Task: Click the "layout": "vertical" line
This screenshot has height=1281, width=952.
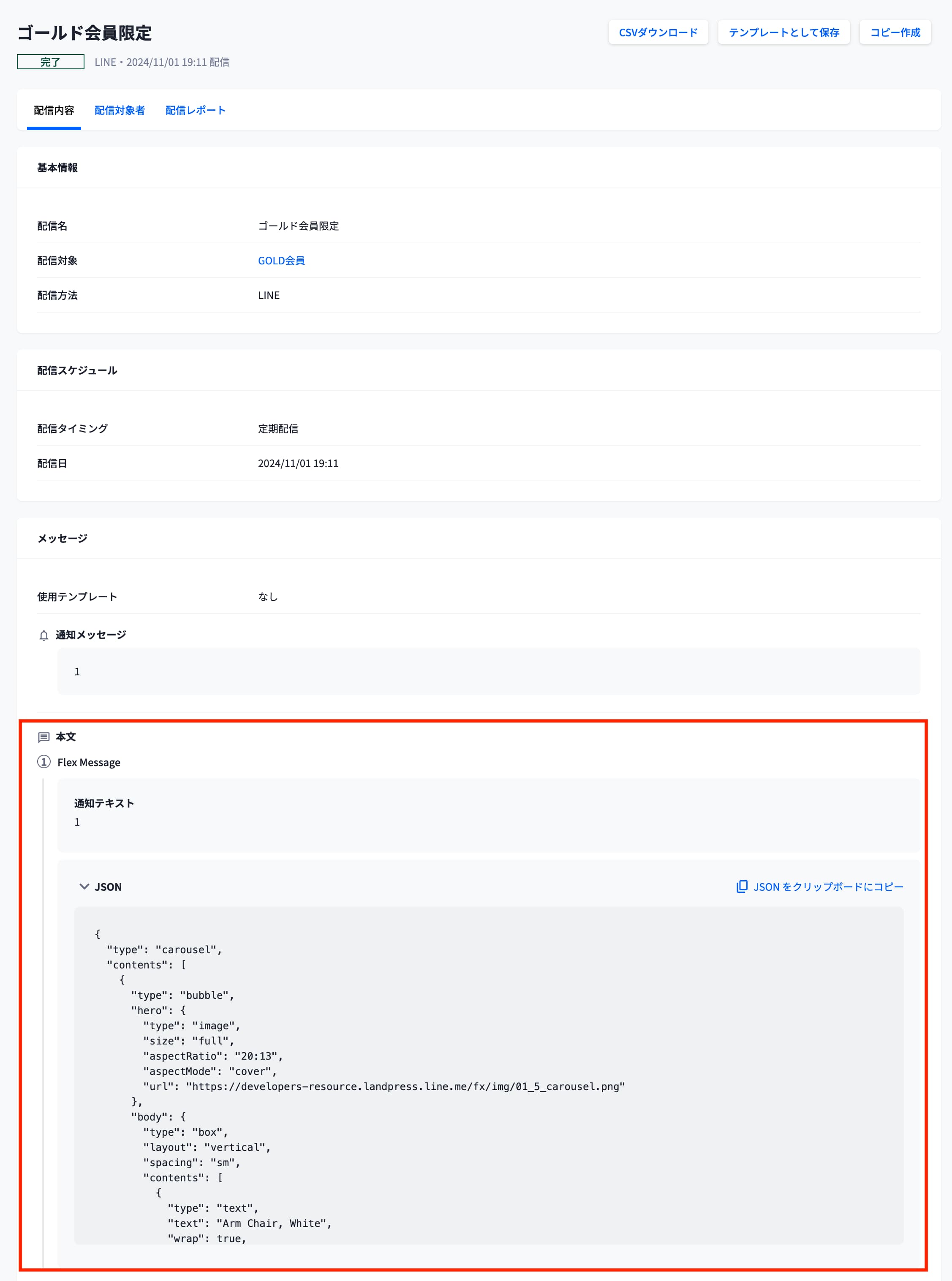Action: [x=207, y=1147]
